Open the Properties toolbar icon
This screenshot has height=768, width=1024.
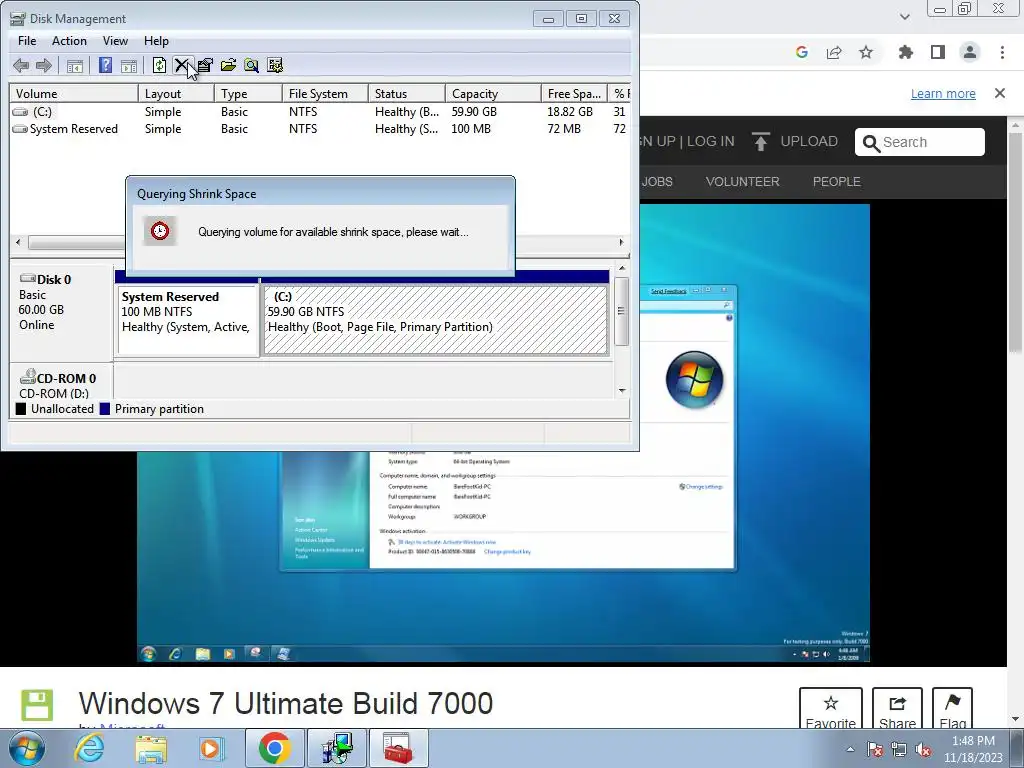coord(205,65)
